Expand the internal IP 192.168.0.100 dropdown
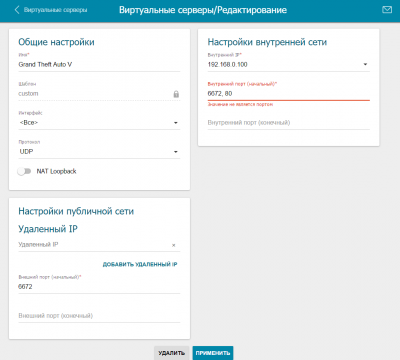Image resolution: width=400 pixels, height=360 pixels. pyautogui.click(x=289, y=64)
